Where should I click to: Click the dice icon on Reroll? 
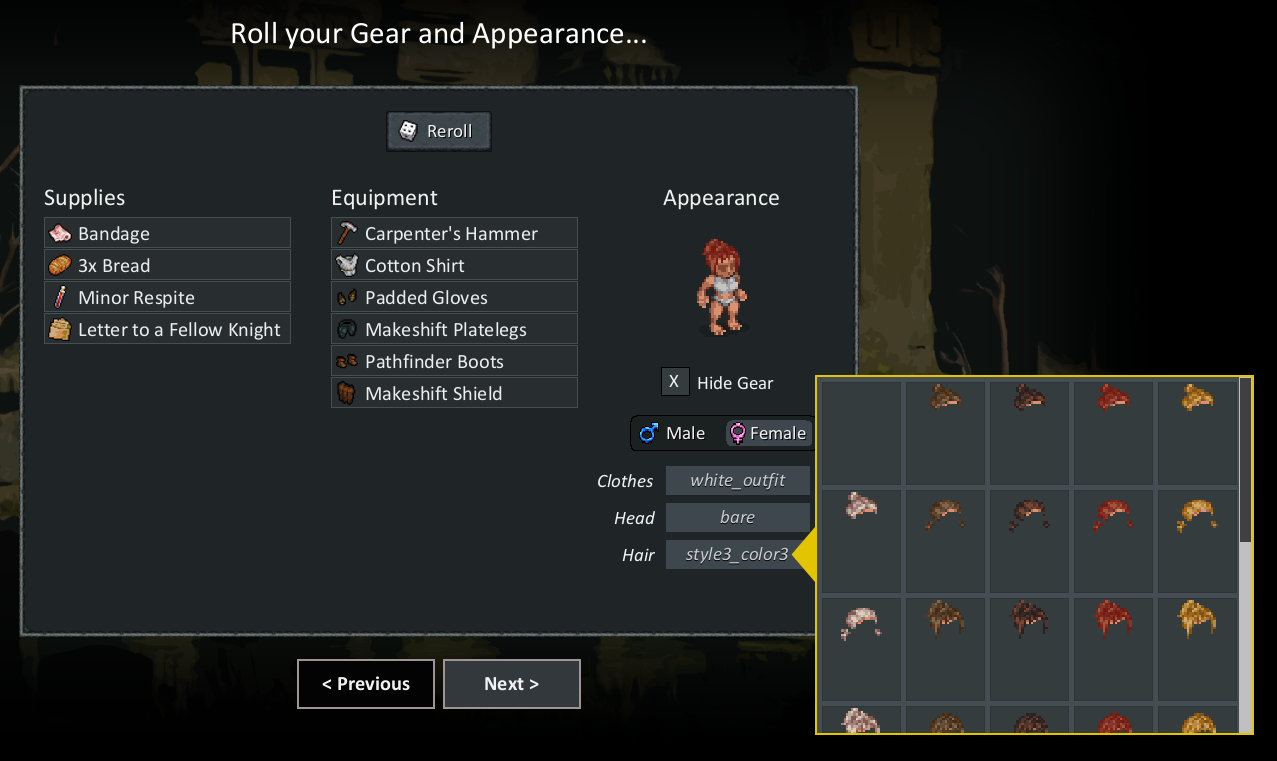coord(408,131)
